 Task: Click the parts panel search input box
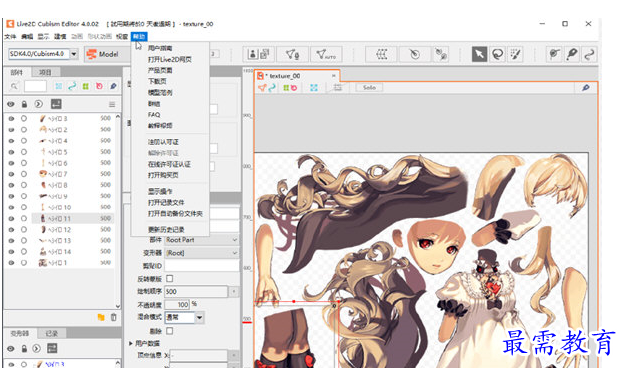(x=35, y=86)
